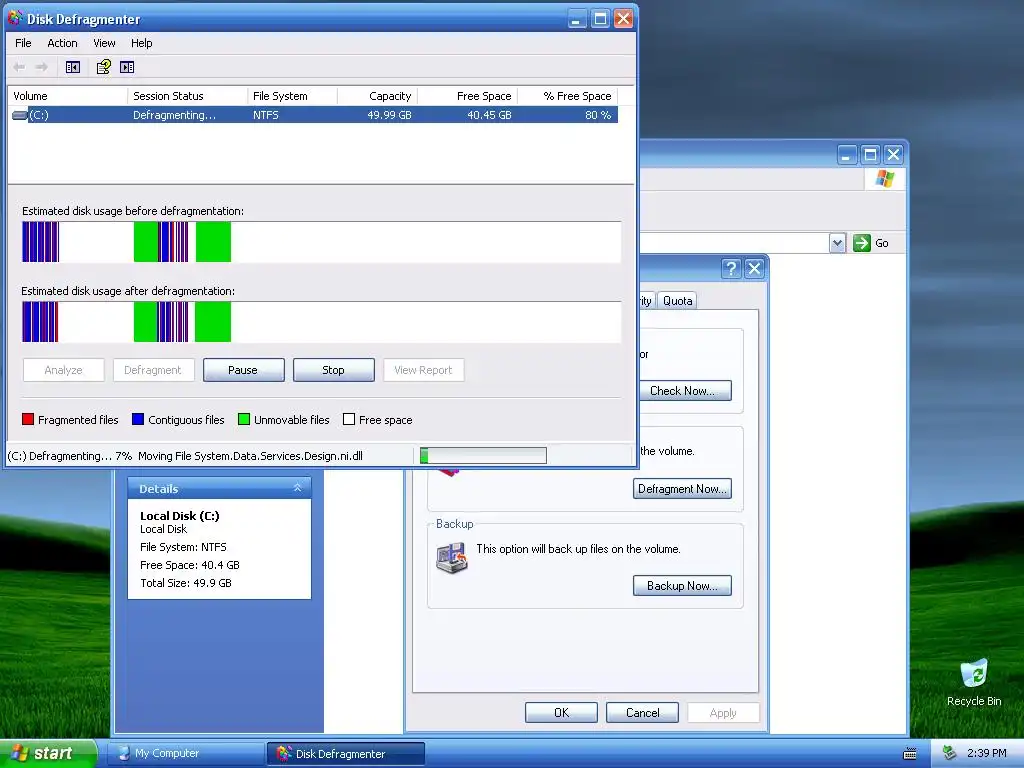Screen dimensions: 1024x768
Task: Collapse the Details panel chevron
Action: coord(298,488)
